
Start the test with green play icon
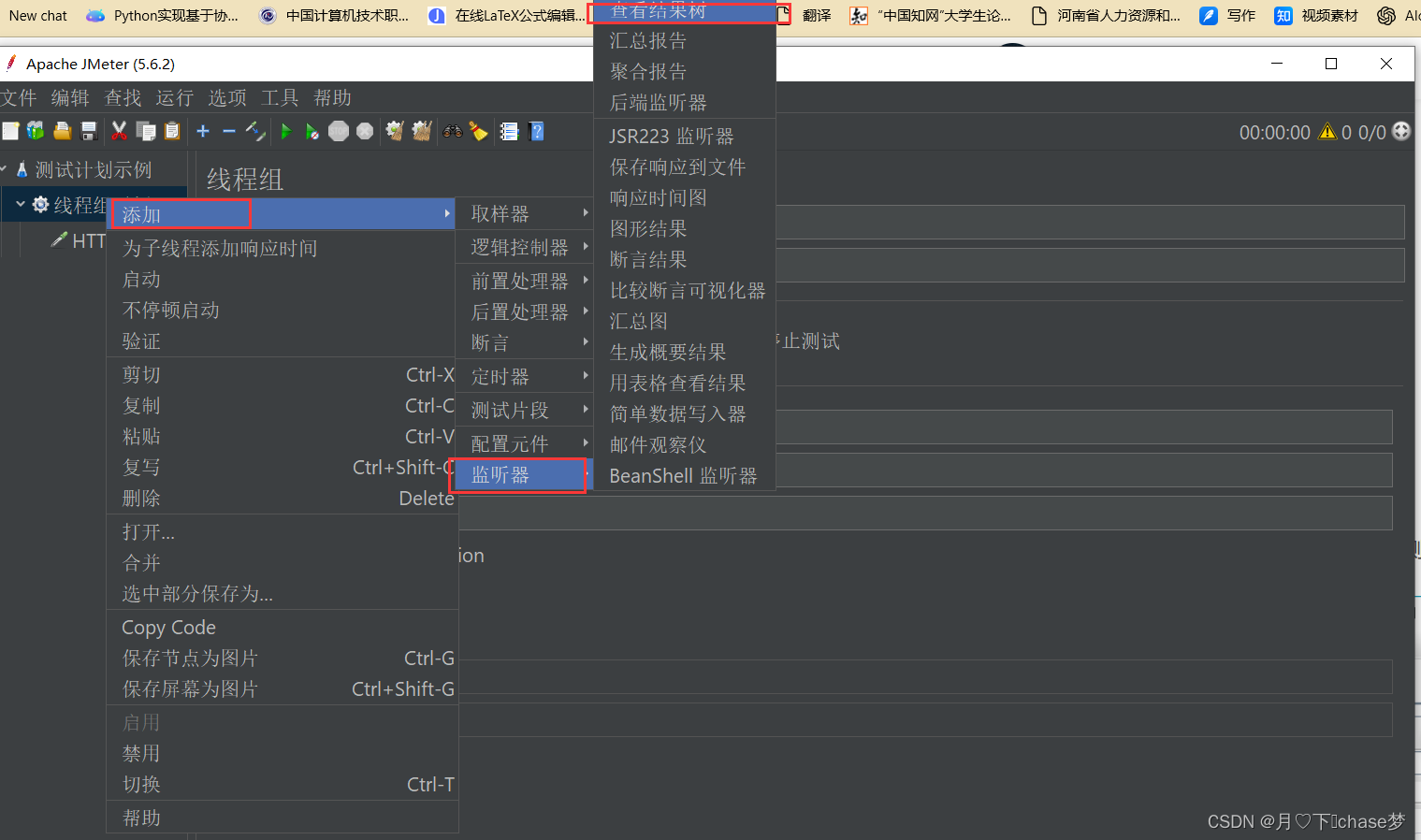point(286,131)
